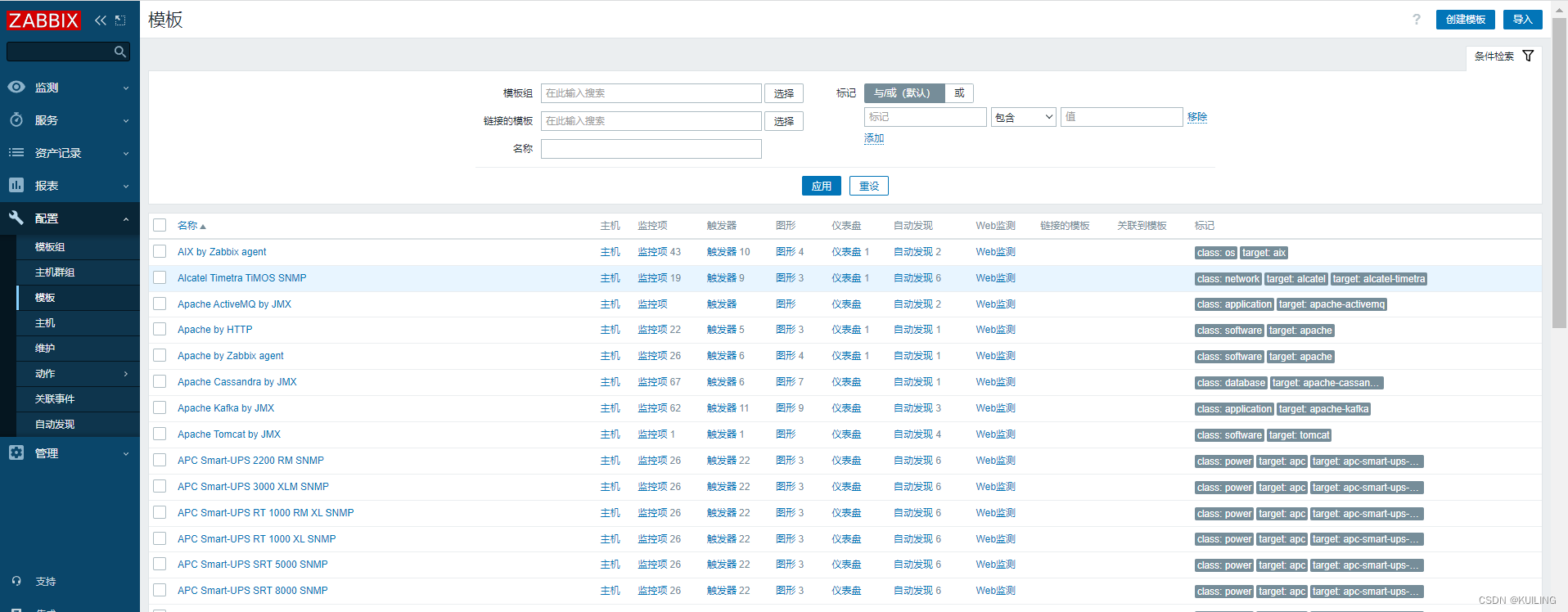
Task: Toggle sidebar hide mode icon
Action: (x=120, y=20)
